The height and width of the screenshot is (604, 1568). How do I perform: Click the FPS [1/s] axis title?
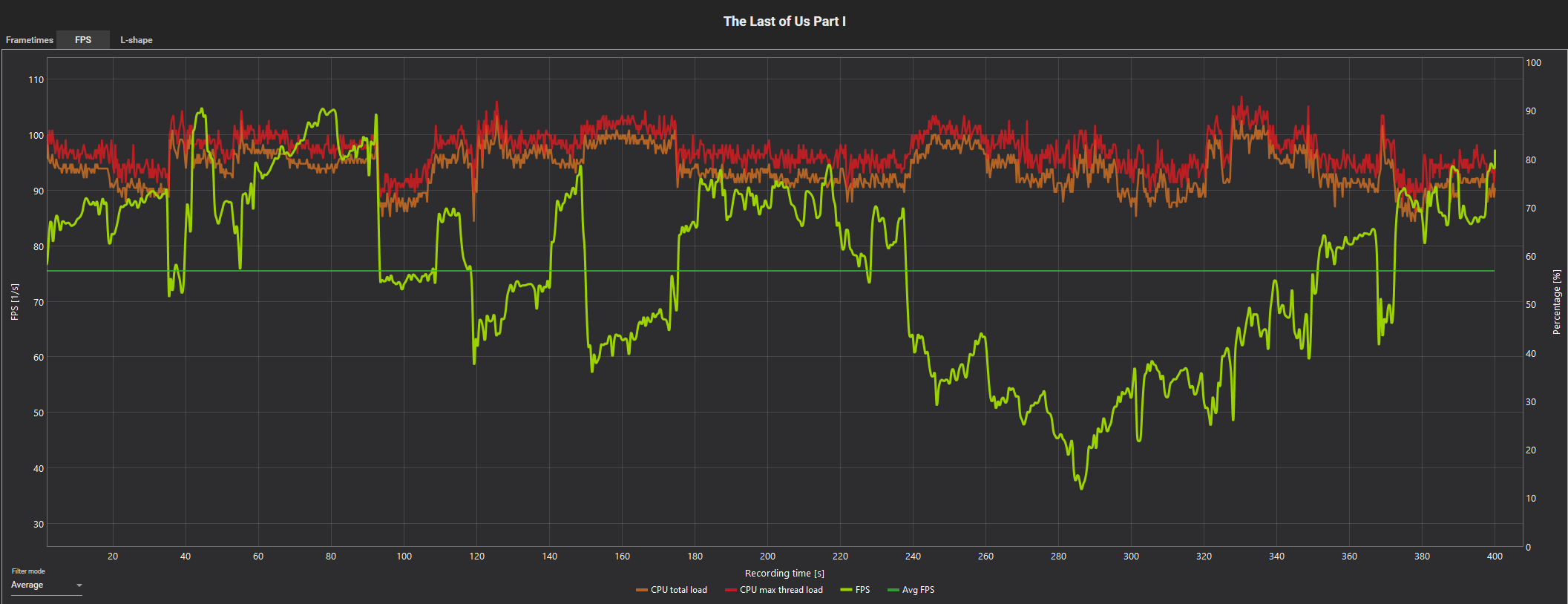click(x=15, y=302)
